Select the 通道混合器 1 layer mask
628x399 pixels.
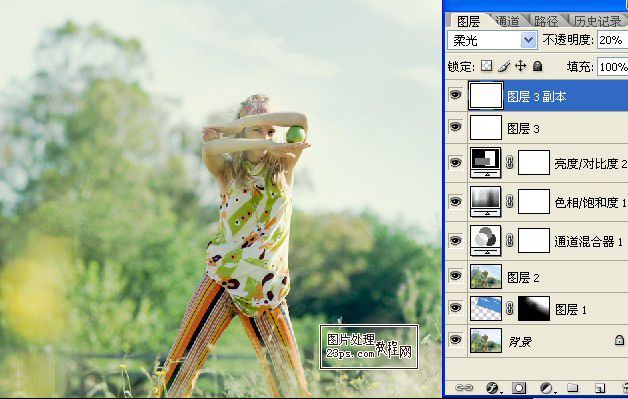(x=534, y=240)
